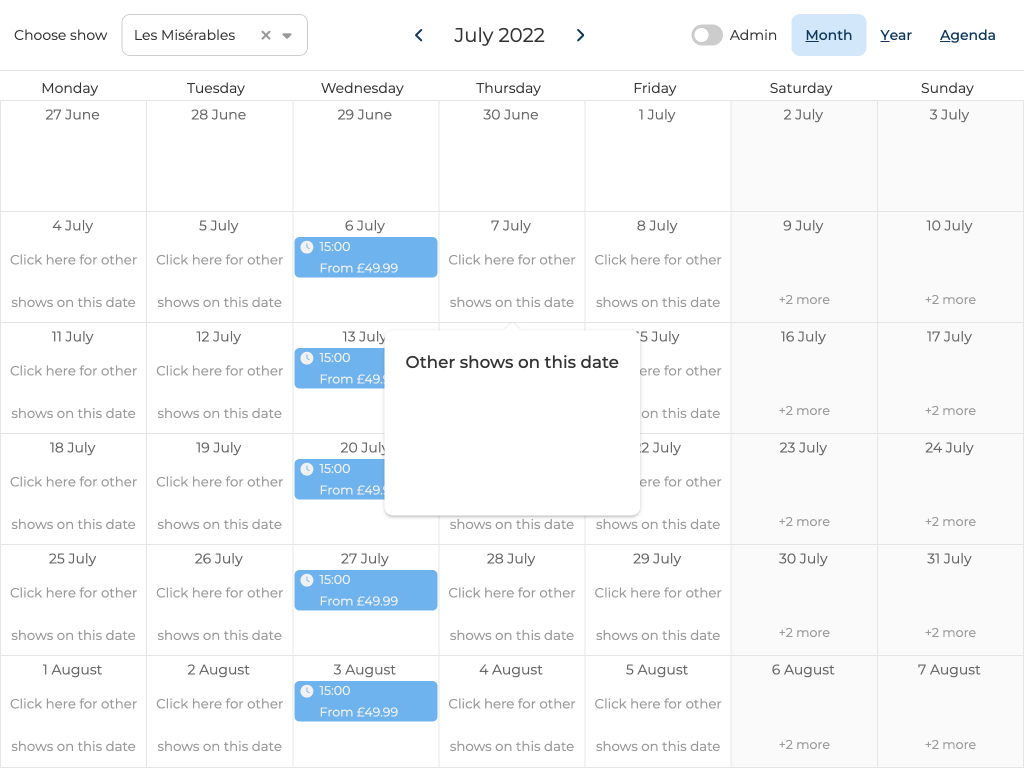Open the Agenda view
The height and width of the screenshot is (768, 1024).
[967, 35]
